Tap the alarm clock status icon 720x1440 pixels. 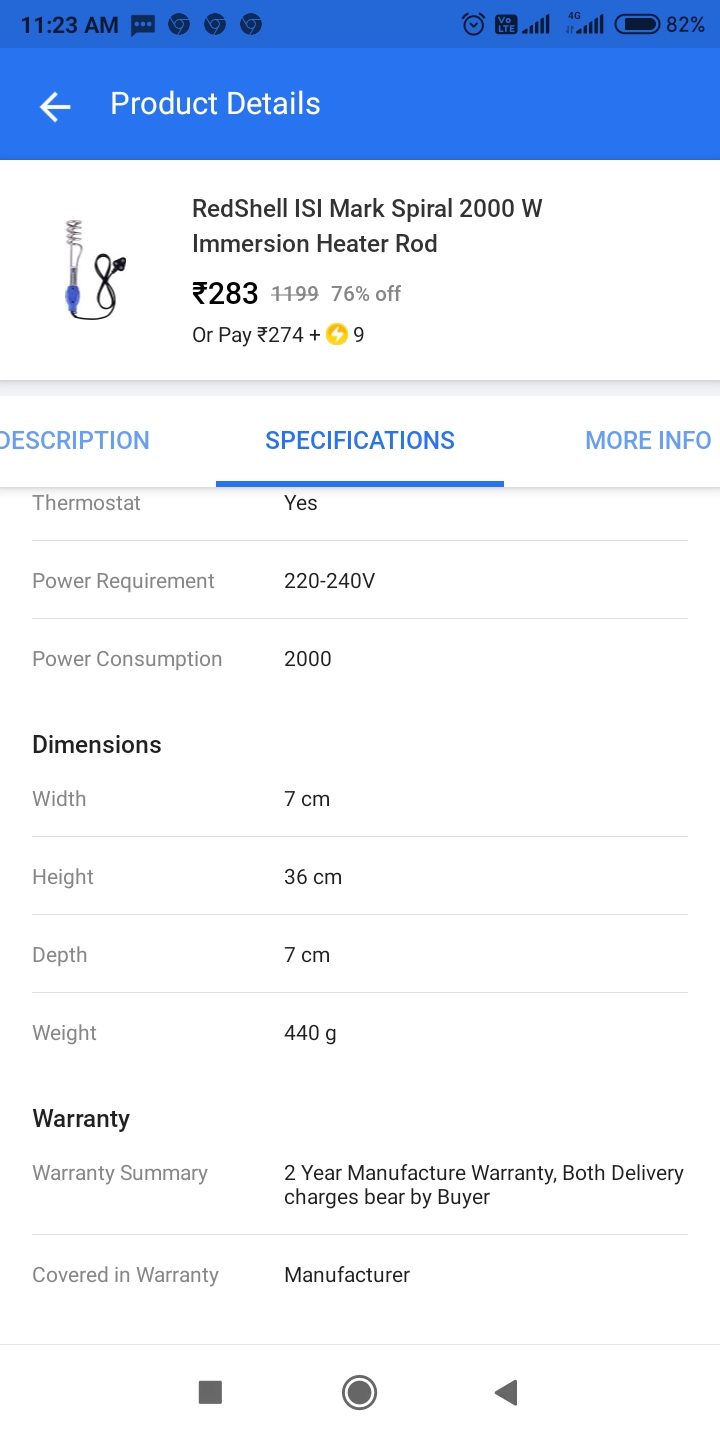click(473, 24)
